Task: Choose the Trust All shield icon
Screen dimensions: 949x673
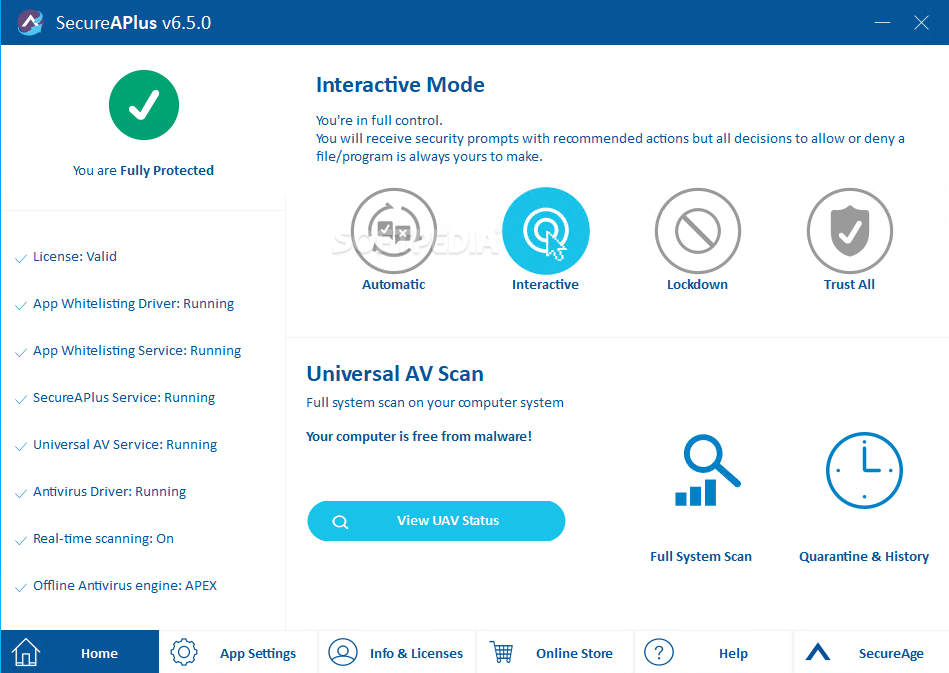Action: pos(849,231)
